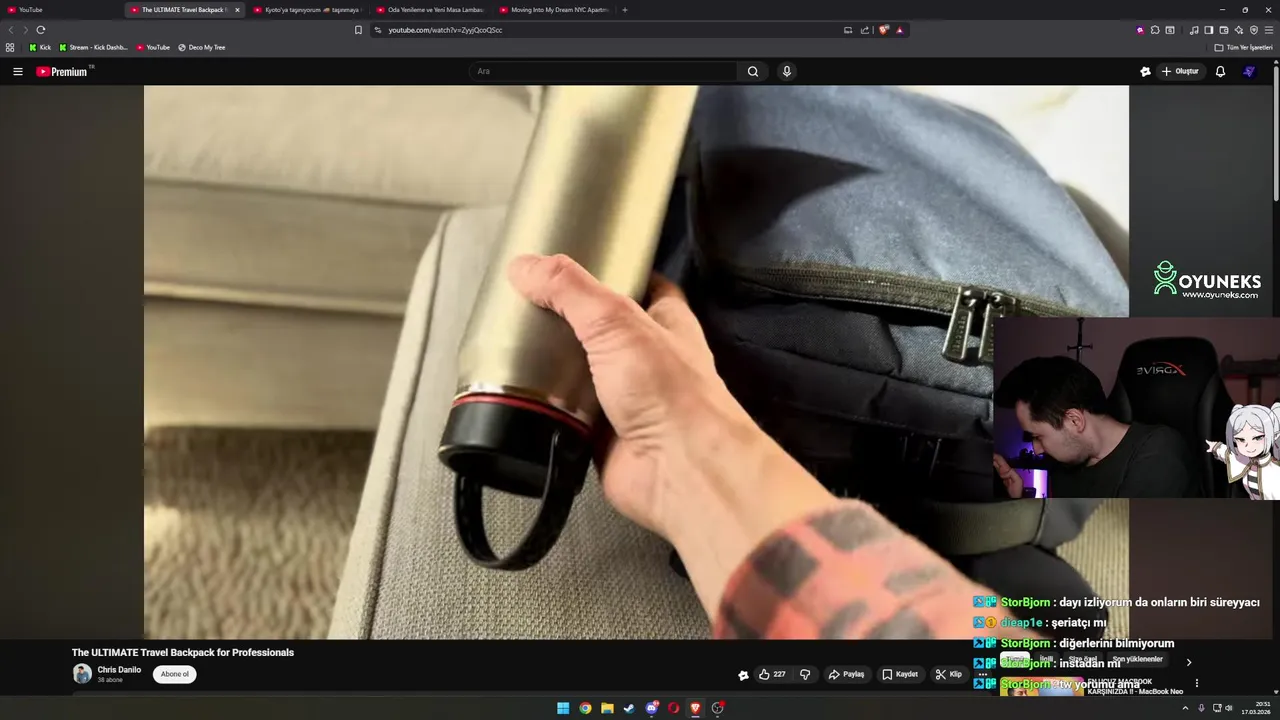Viewport: 1280px width, 720px height.
Task: Open Opera from the taskbar
Action: point(674,708)
